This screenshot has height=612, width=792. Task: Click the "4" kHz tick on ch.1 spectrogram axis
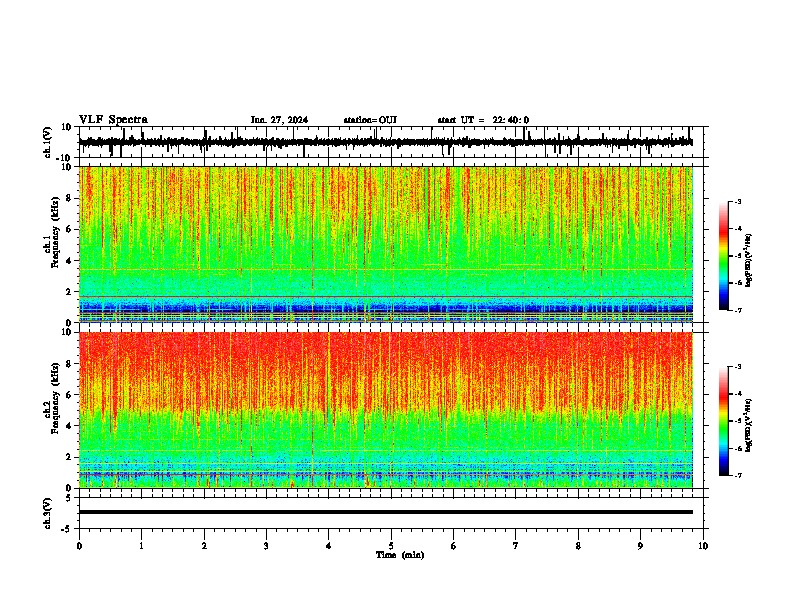coord(69,261)
